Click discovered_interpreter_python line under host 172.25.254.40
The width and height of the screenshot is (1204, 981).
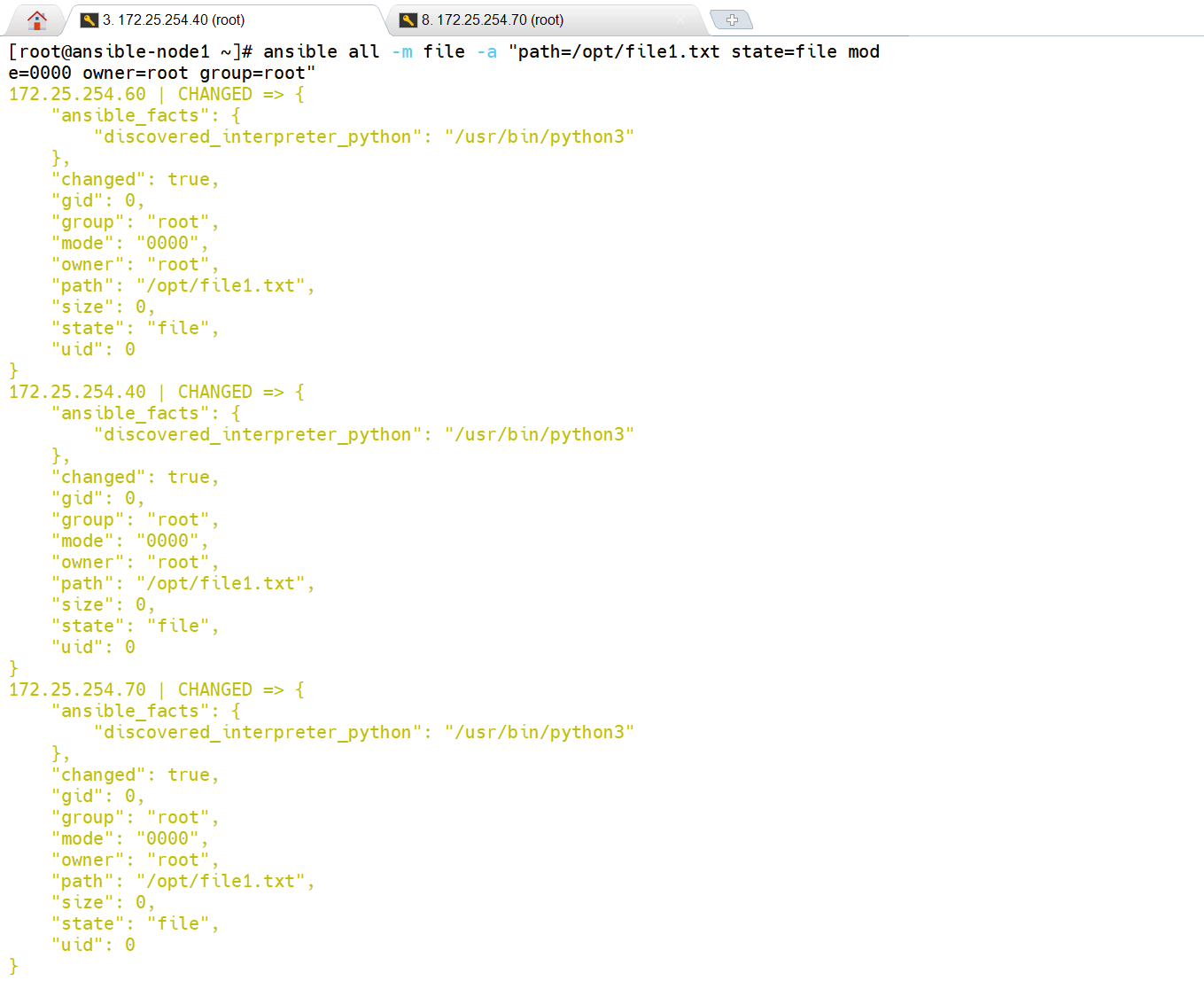click(x=364, y=434)
